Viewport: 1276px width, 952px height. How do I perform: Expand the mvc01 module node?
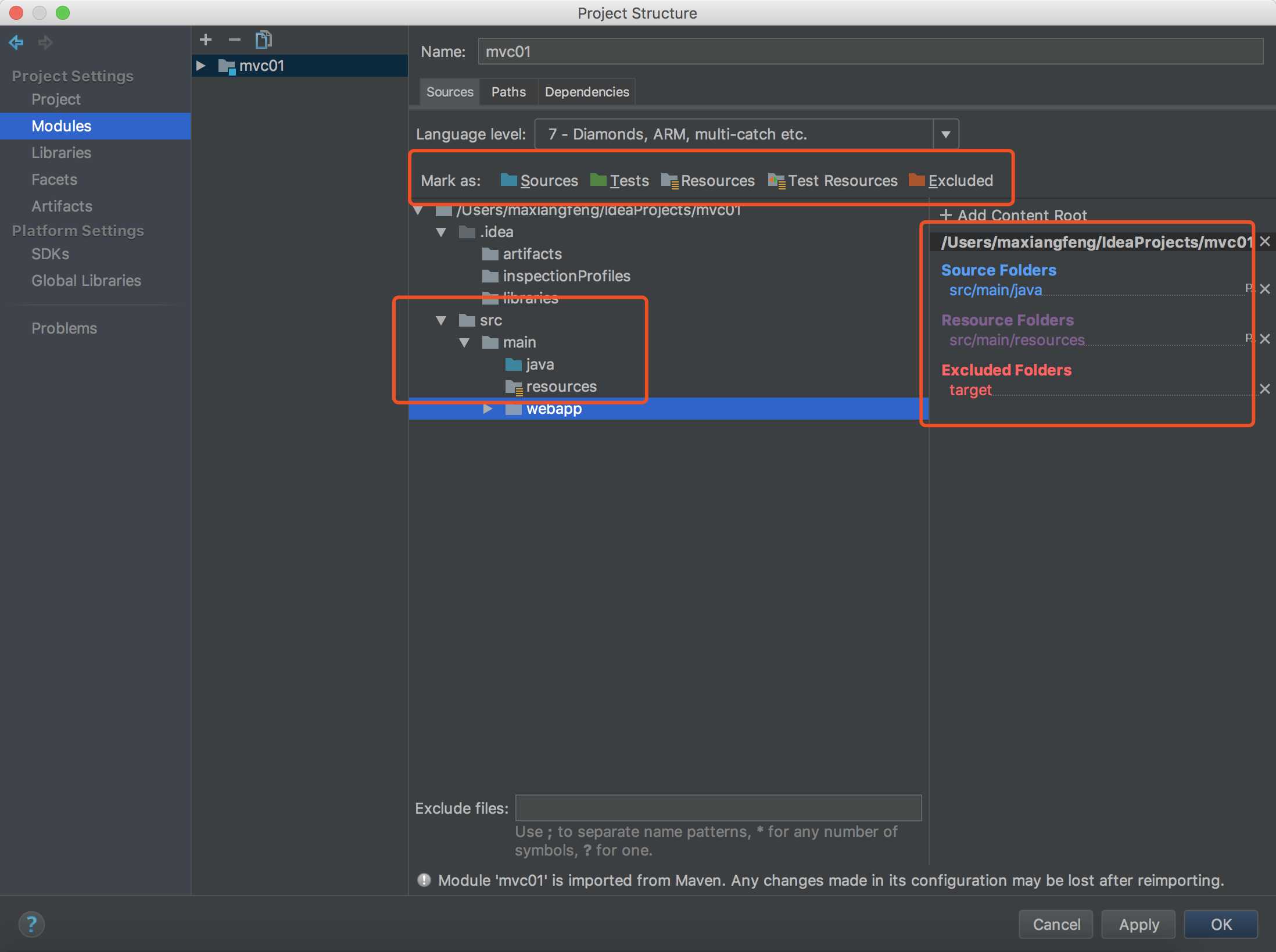point(201,66)
